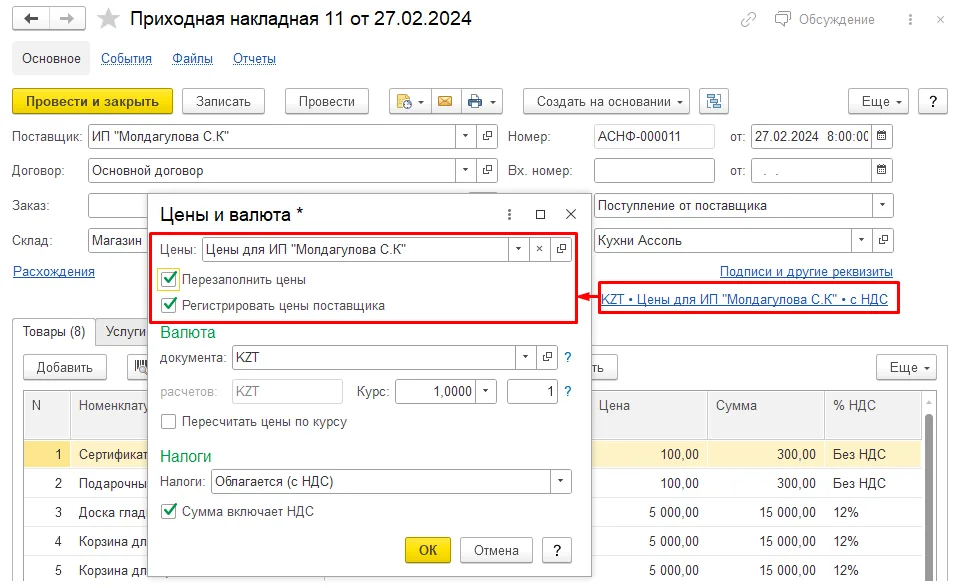Expand the Налоги taxation dropdown

pyautogui.click(x=560, y=481)
